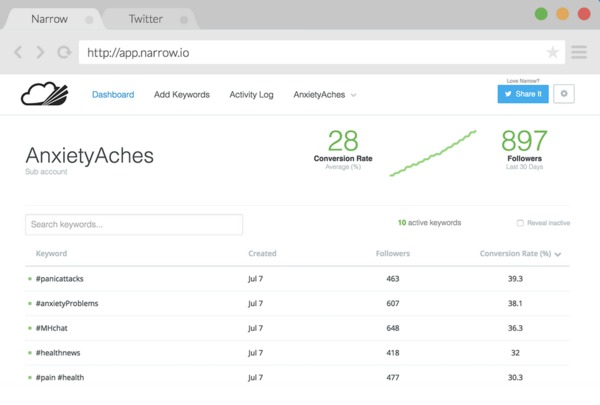
Task: Select the #panicattacks keyword row
Action: pos(297,279)
